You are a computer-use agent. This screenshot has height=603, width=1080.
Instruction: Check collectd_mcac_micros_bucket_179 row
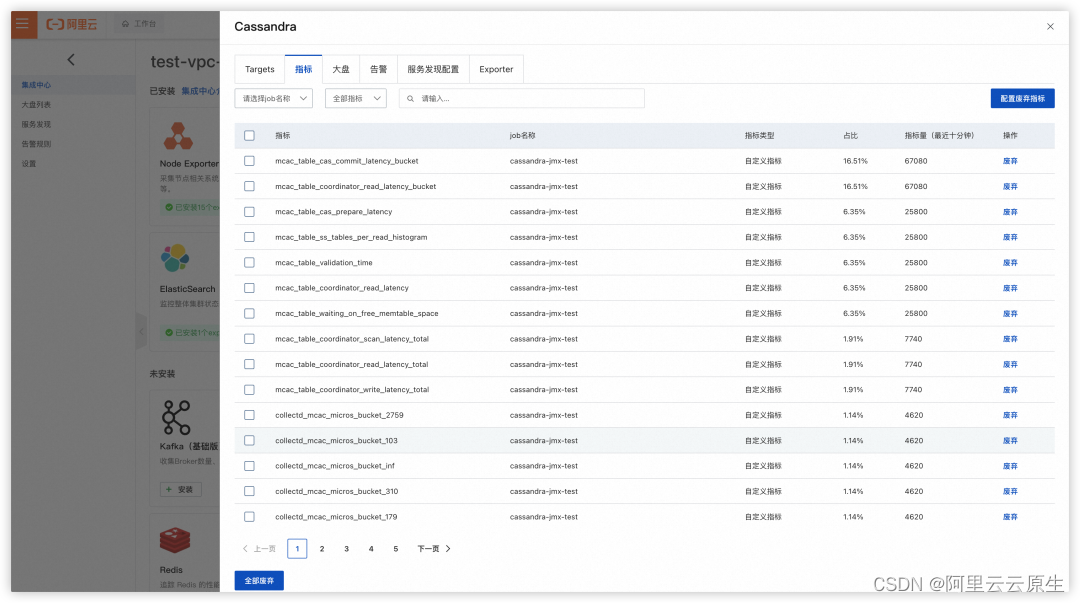pos(249,517)
